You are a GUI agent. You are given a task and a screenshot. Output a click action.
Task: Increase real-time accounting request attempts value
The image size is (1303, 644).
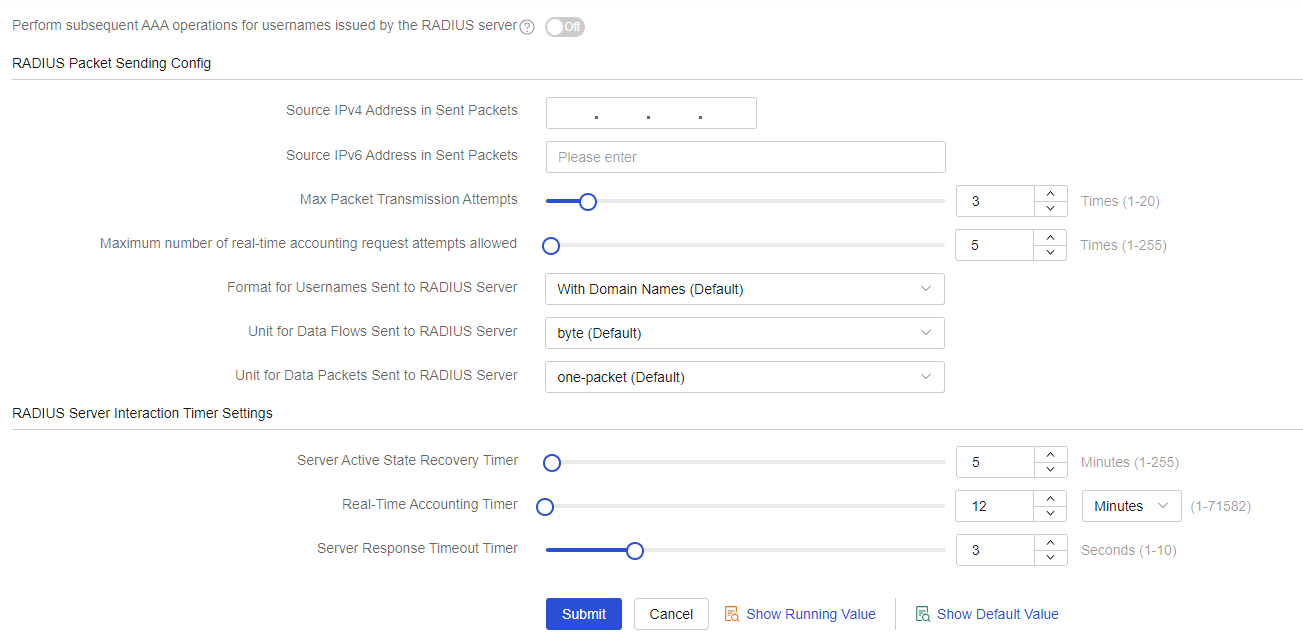point(1050,238)
